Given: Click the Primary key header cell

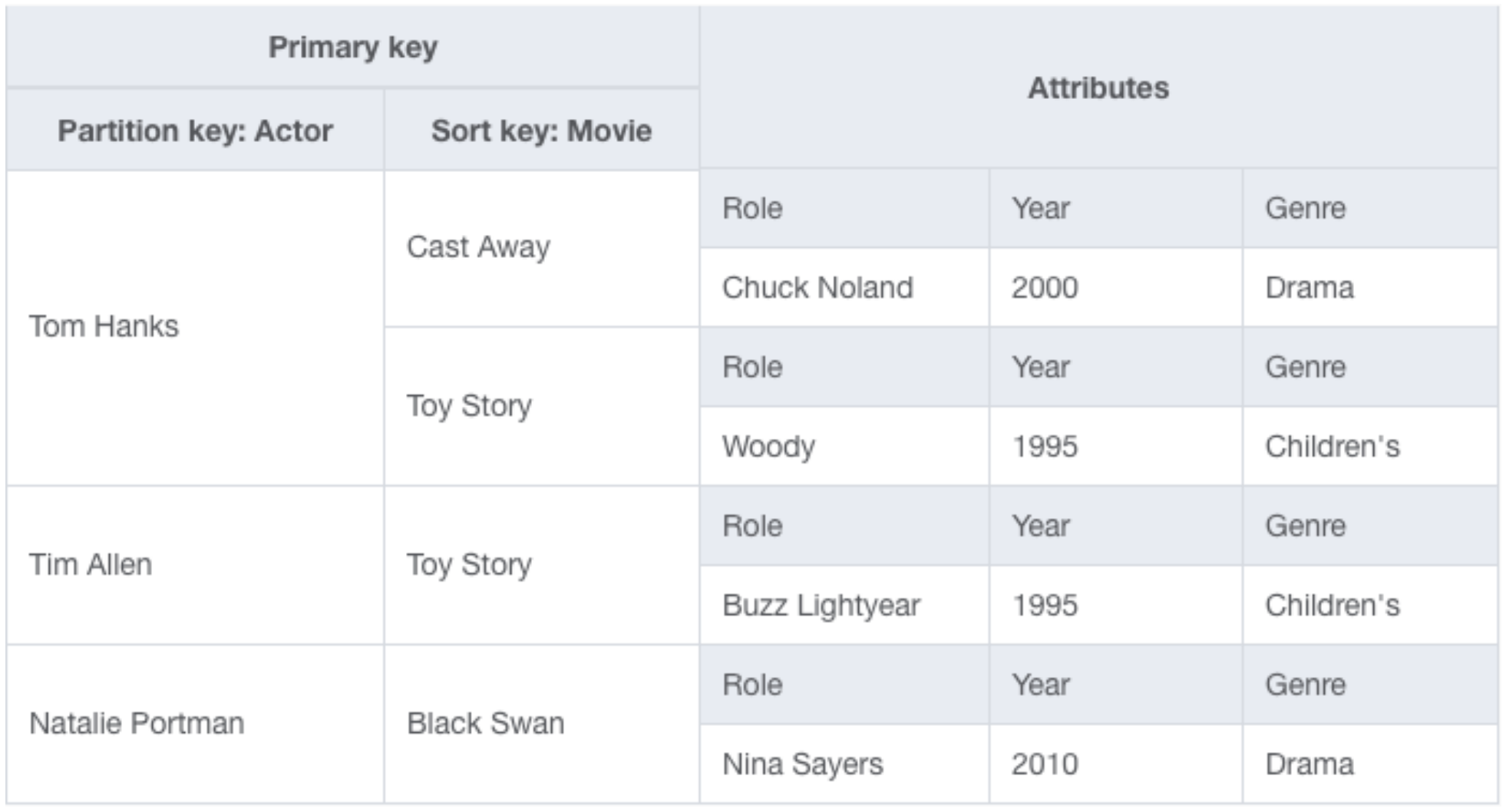Looking at the screenshot, I should 352,48.
